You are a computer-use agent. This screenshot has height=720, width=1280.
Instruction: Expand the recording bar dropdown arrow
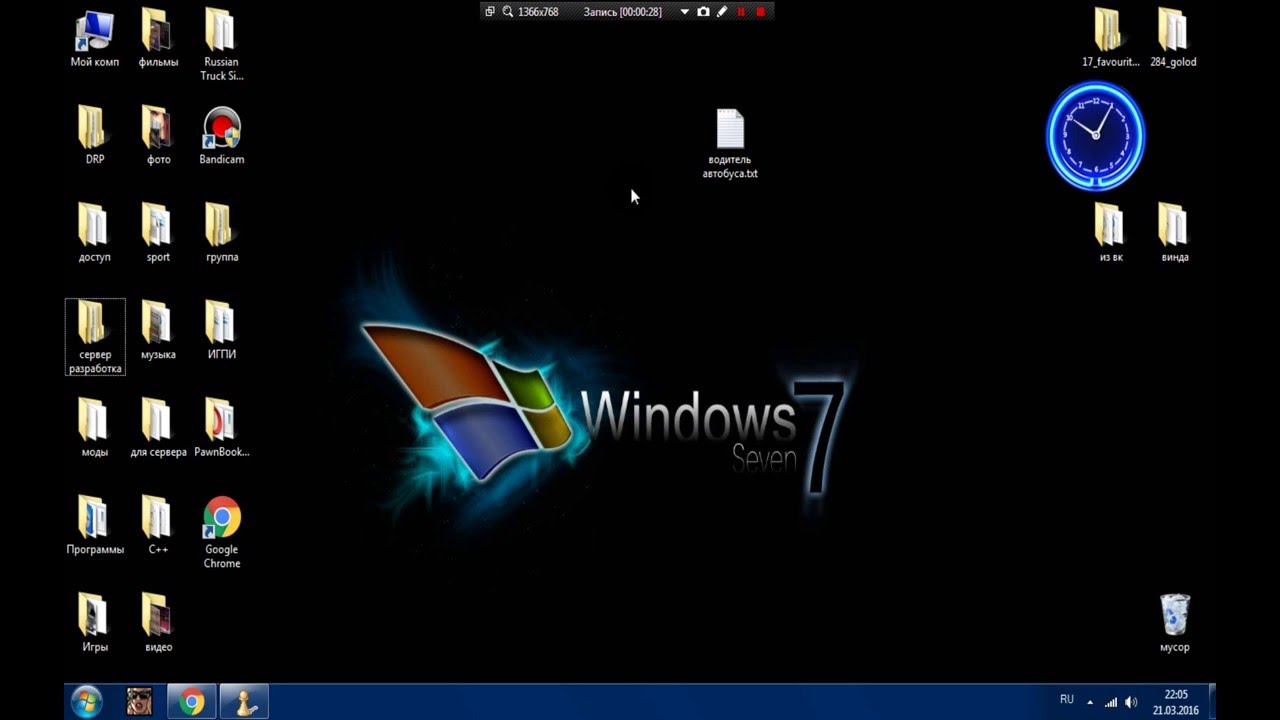(x=685, y=12)
